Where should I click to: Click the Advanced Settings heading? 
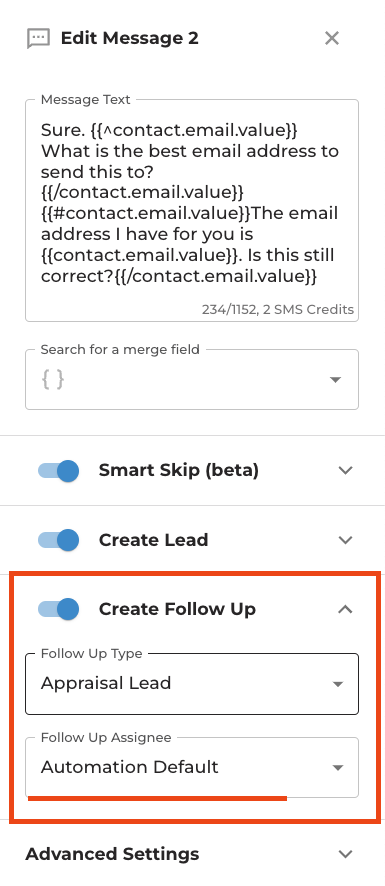click(112, 854)
